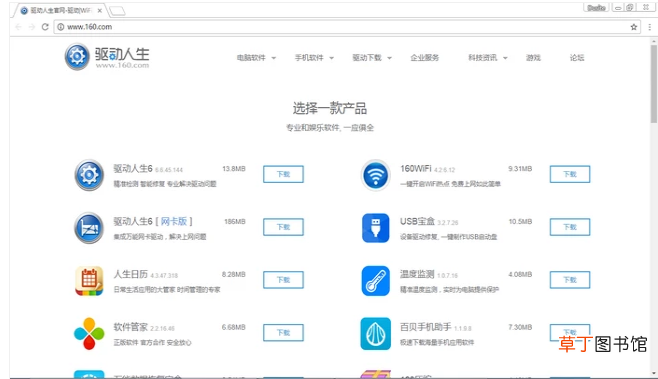658x379 pixels.
Task: Click the 软件管家 colorful petals icon
Action: pos(89,334)
